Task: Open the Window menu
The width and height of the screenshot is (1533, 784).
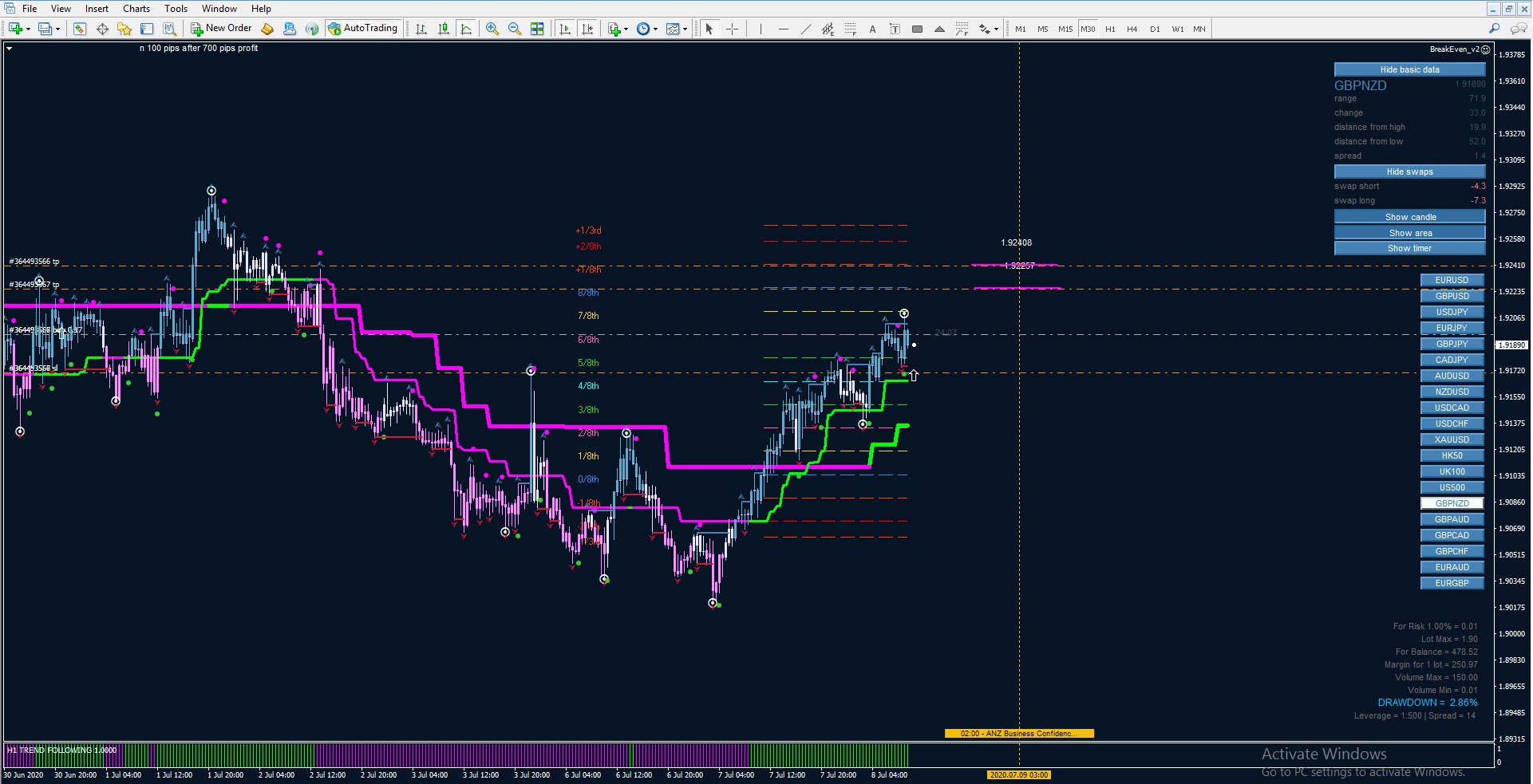Action: pyautogui.click(x=219, y=9)
